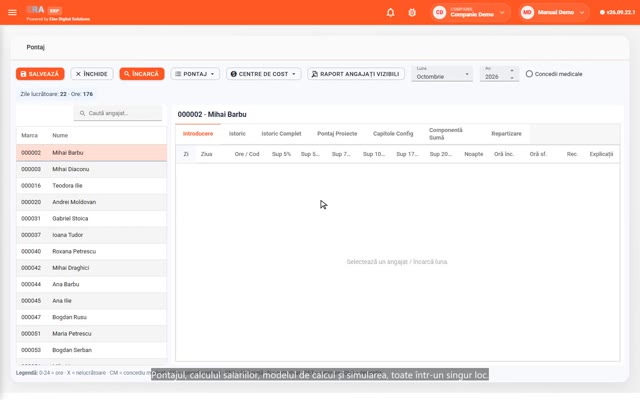Click the Explicații column header
The width and height of the screenshot is (640, 400).
(x=601, y=154)
